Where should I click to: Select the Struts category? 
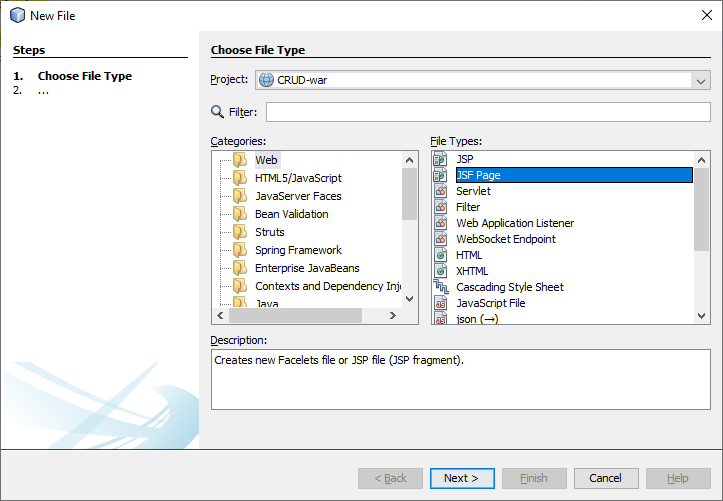270,232
